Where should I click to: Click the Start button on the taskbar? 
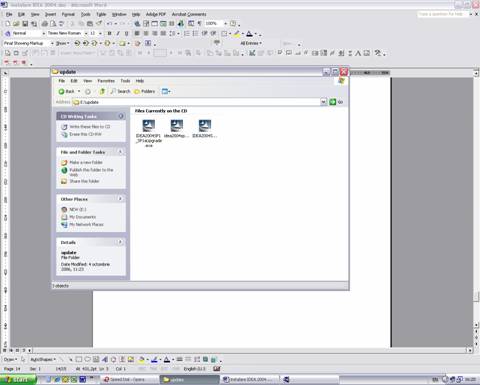tap(18, 380)
